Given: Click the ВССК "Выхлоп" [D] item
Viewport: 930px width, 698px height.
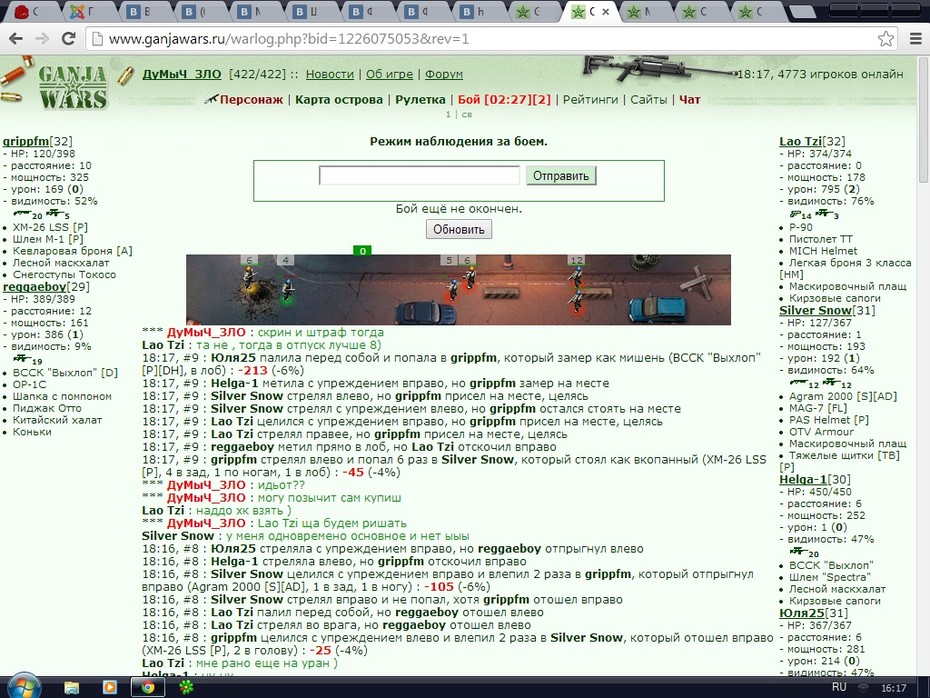Looking at the screenshot, I should coord(65,372).
